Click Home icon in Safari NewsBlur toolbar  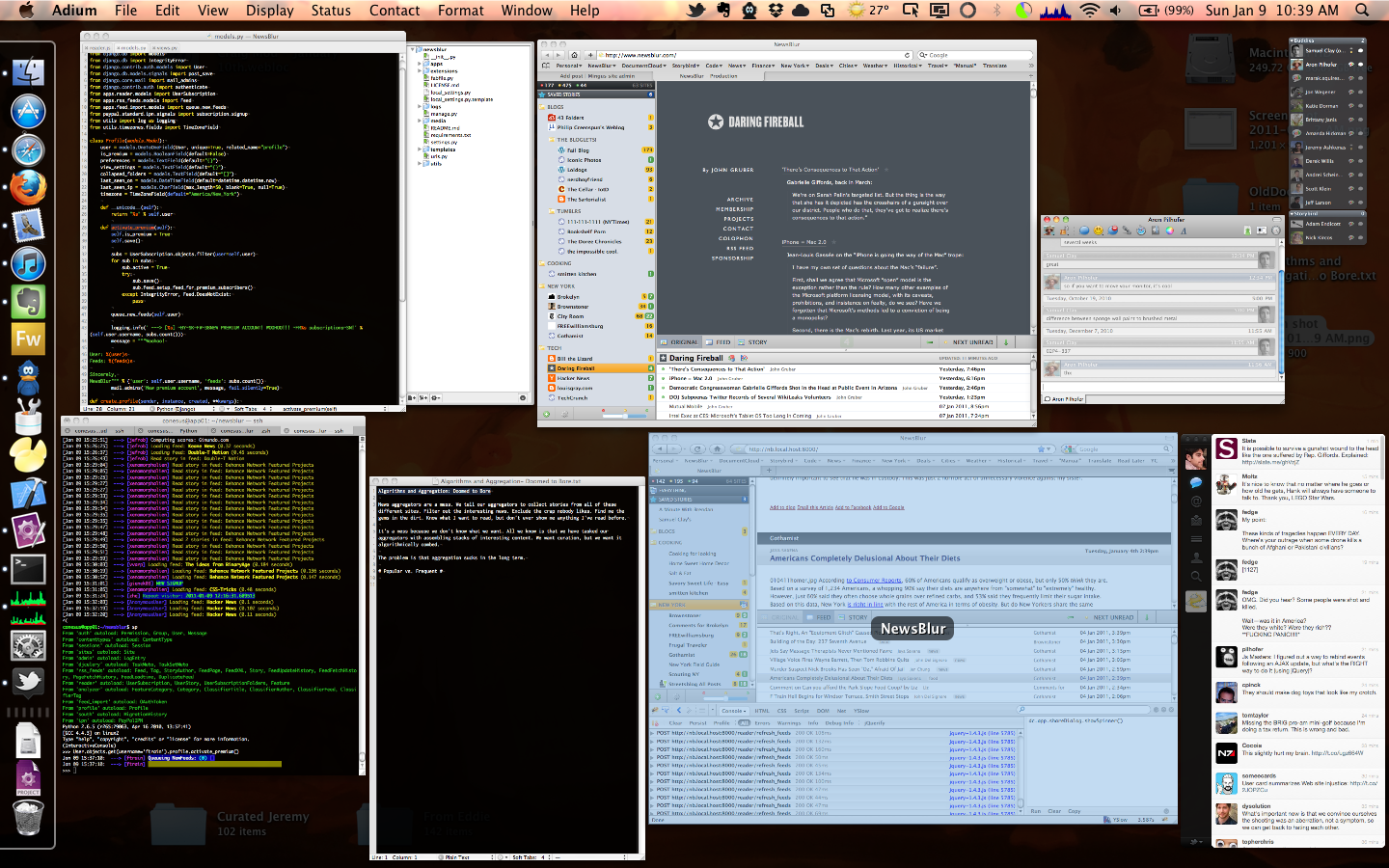pyautogui.click(x=575, y=55)
